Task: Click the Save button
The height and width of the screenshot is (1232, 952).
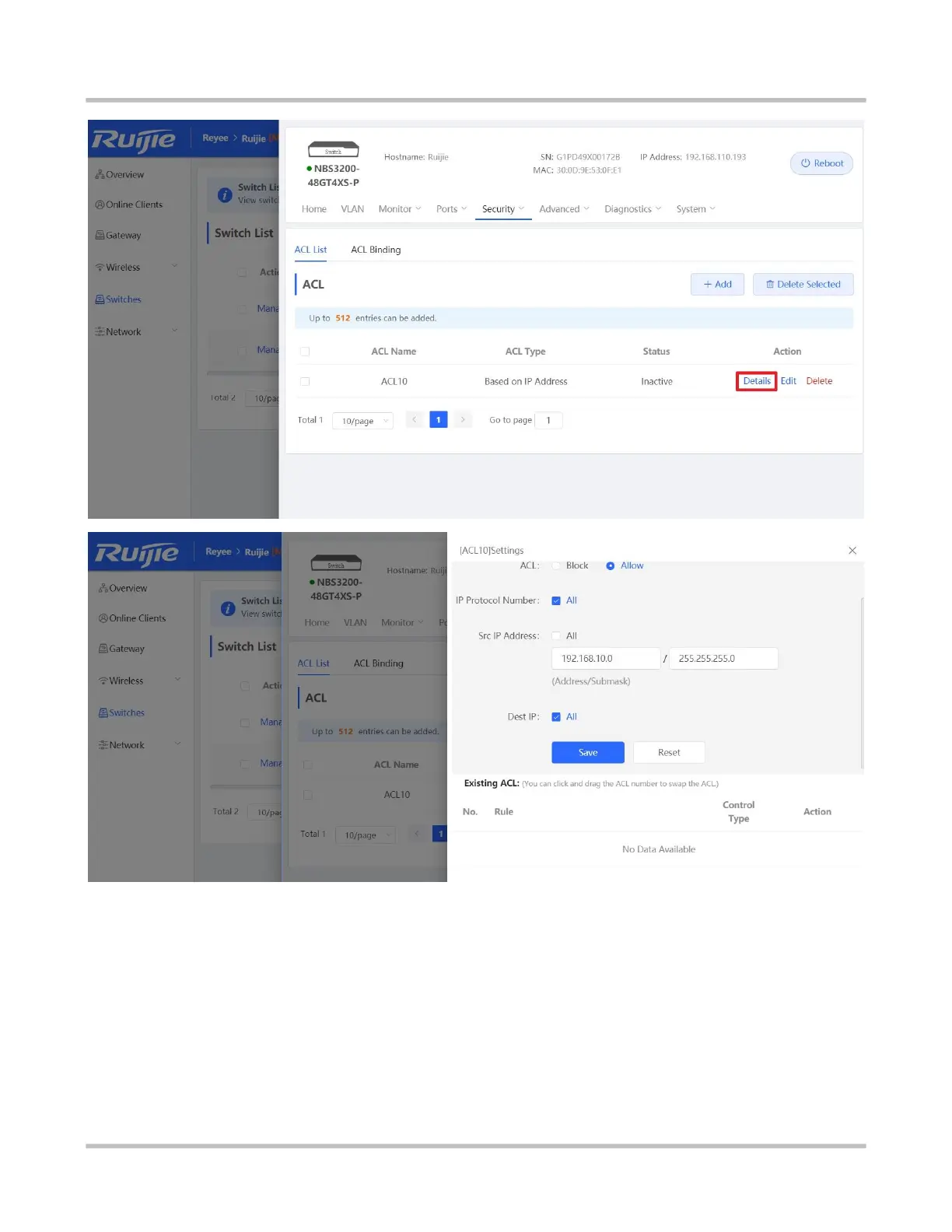Action: (588, 753)
